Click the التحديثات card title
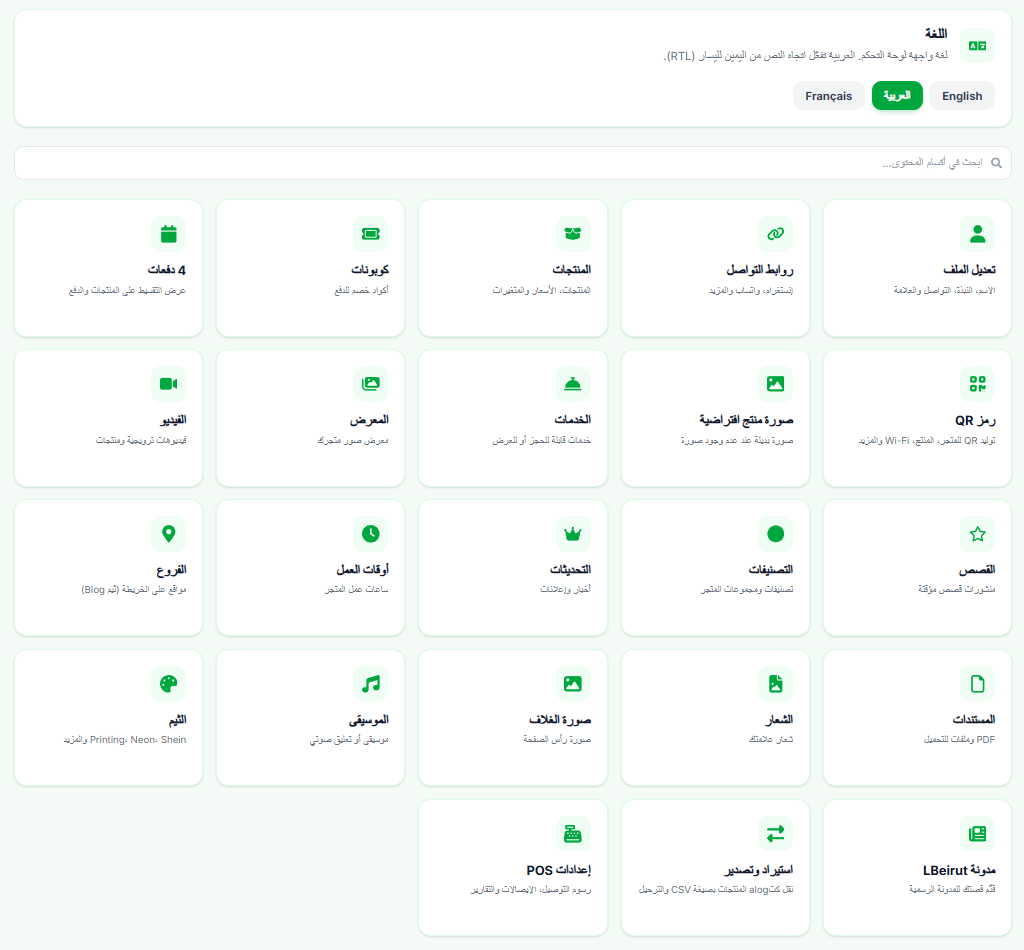The width and height of the screenshot is (1024, 950). [x=570, y=570]
